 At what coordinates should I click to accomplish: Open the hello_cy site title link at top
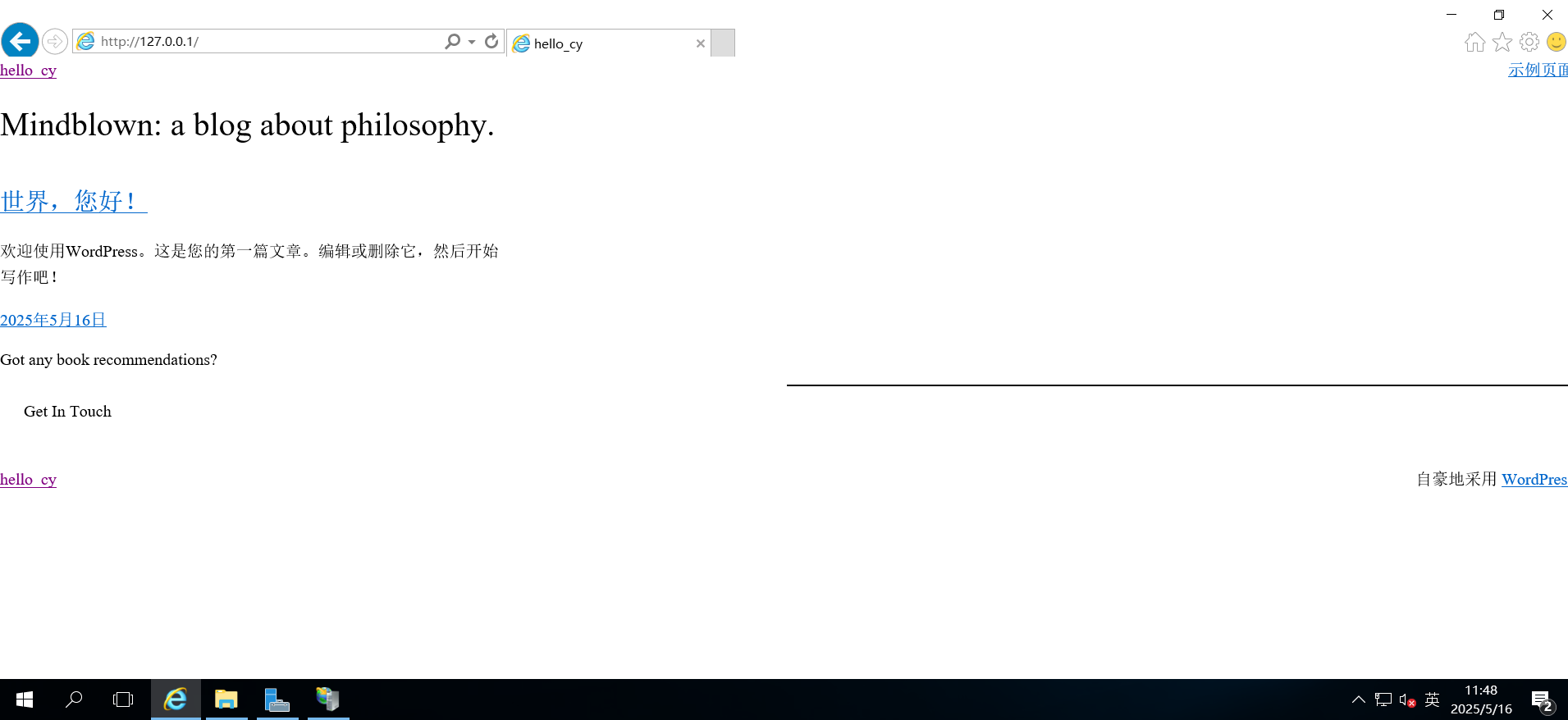coord(28,71)
